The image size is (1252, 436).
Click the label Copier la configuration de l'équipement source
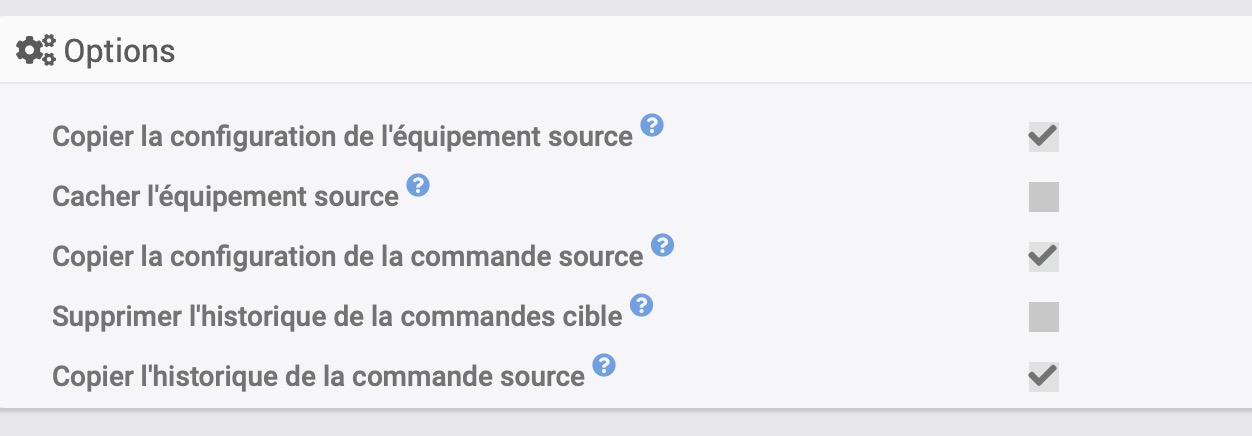pos(342,137)
